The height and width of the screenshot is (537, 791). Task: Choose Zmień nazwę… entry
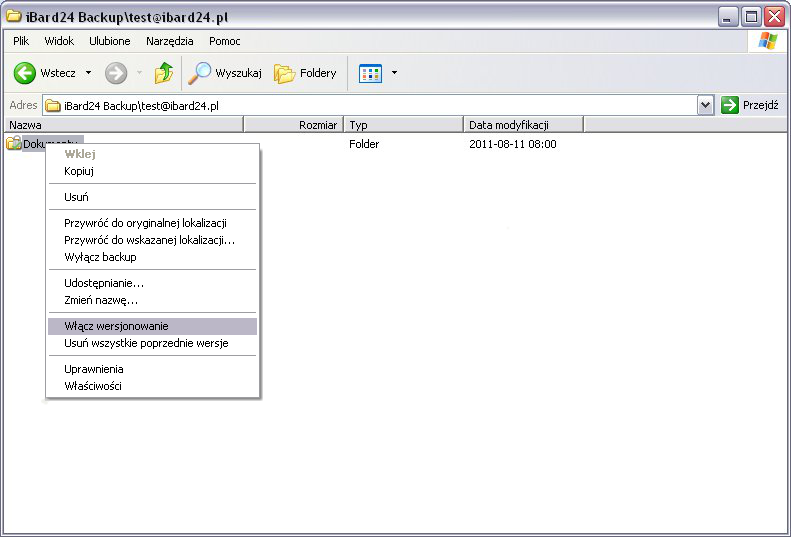[x=152, y=300]
